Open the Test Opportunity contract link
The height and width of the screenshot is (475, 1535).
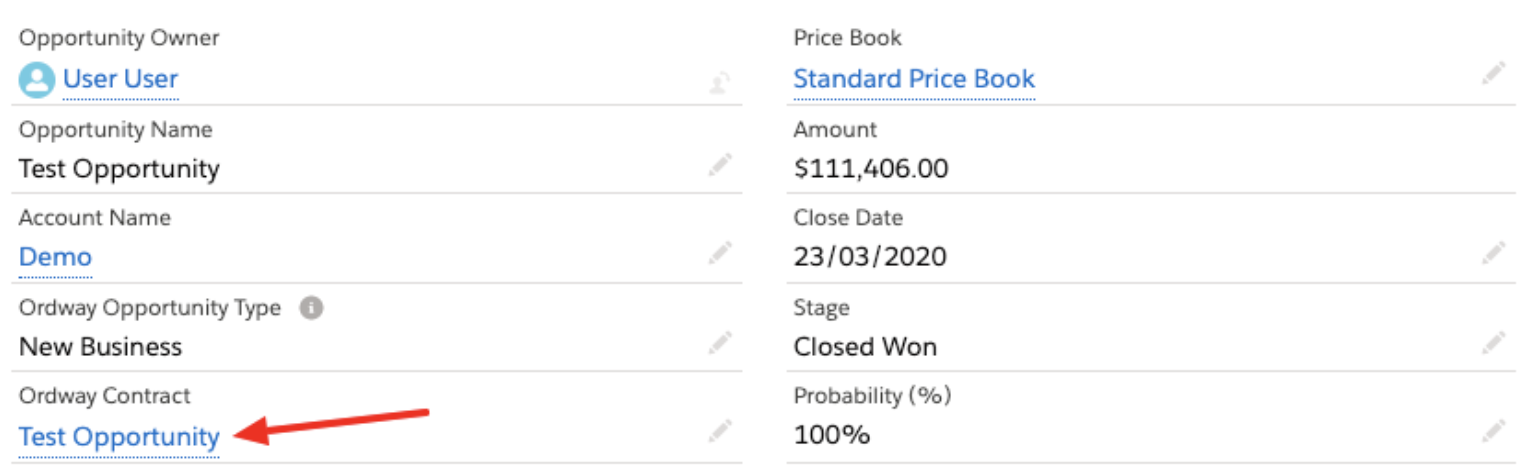click(119, 437)
